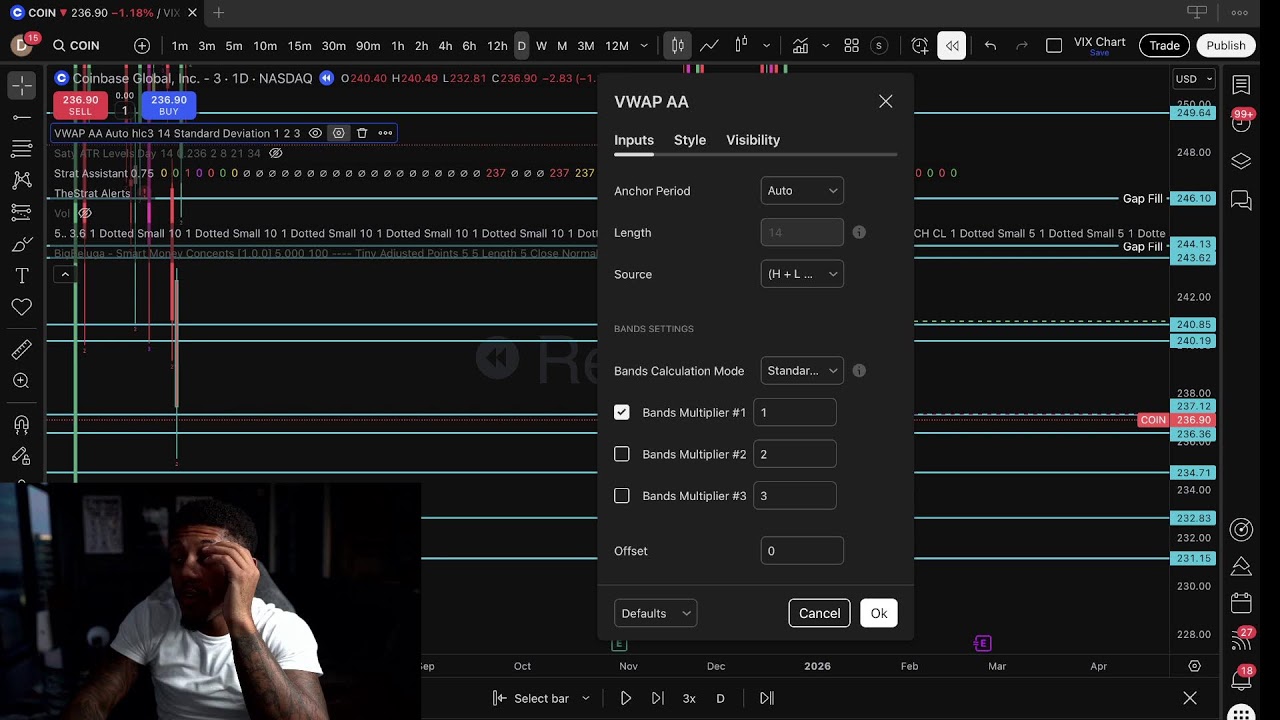Create an alert using the alarm icon
The image size is (1280, 720).
(x=920, y=46)
